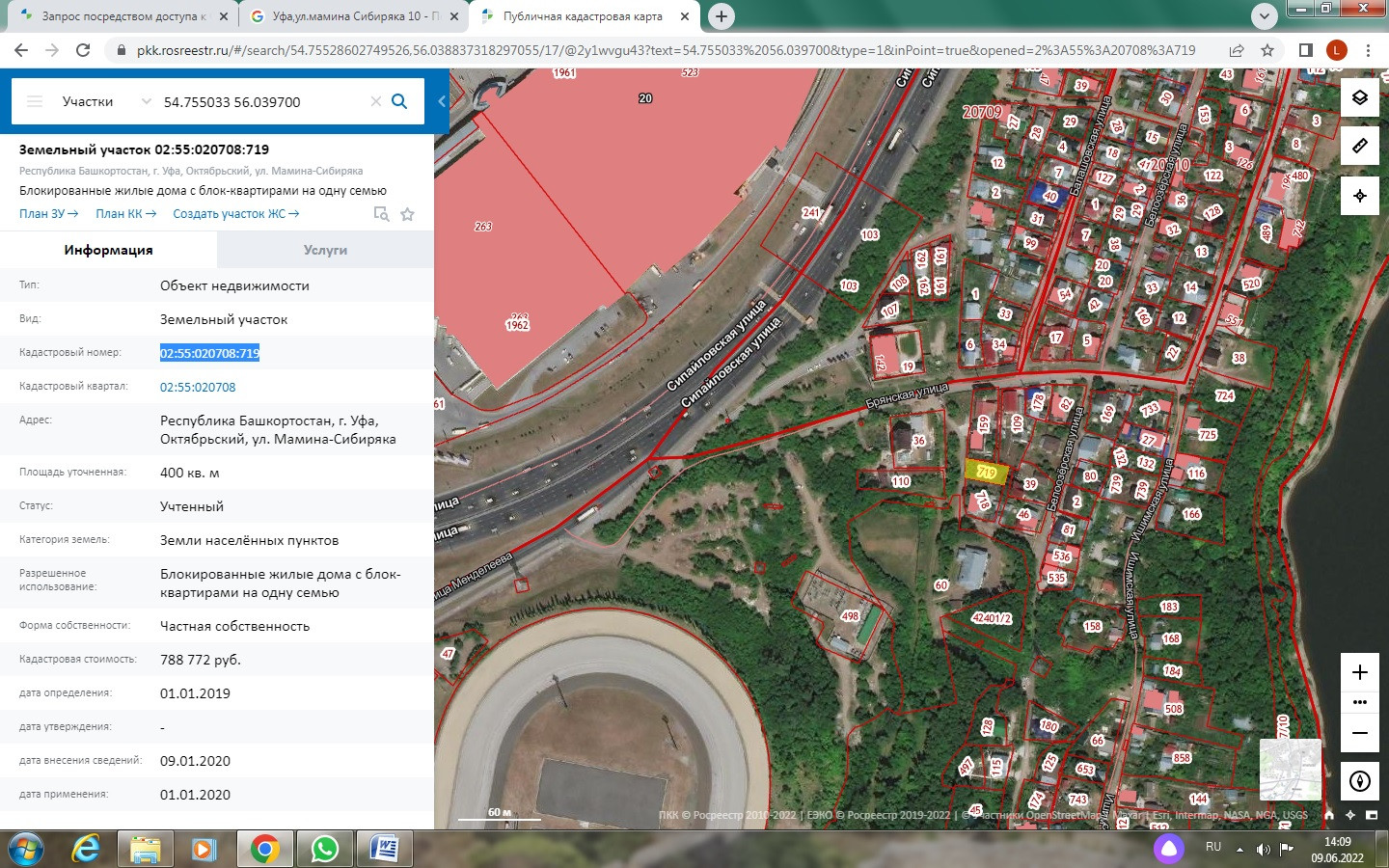Screen dimensions: 1389x868
Task: Run search with magnifier icon
Action: point(399,101)
